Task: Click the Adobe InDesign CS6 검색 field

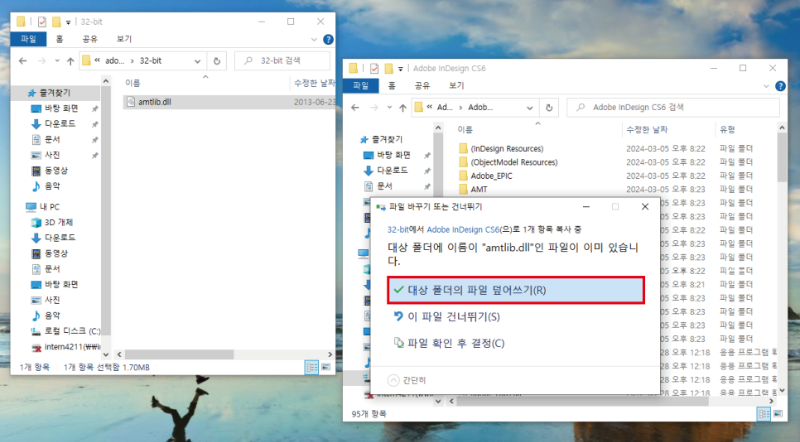Action: click(673, 107)
